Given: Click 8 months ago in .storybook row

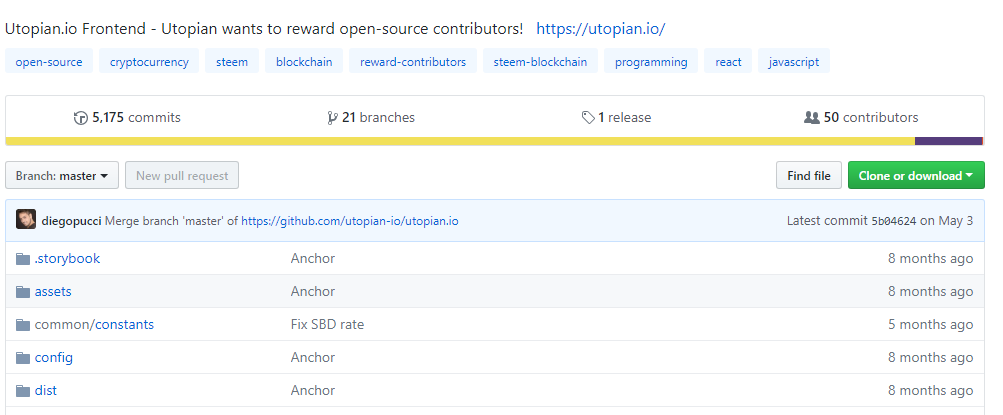Looking at the screenshot, I should click(x=931, y=258).
